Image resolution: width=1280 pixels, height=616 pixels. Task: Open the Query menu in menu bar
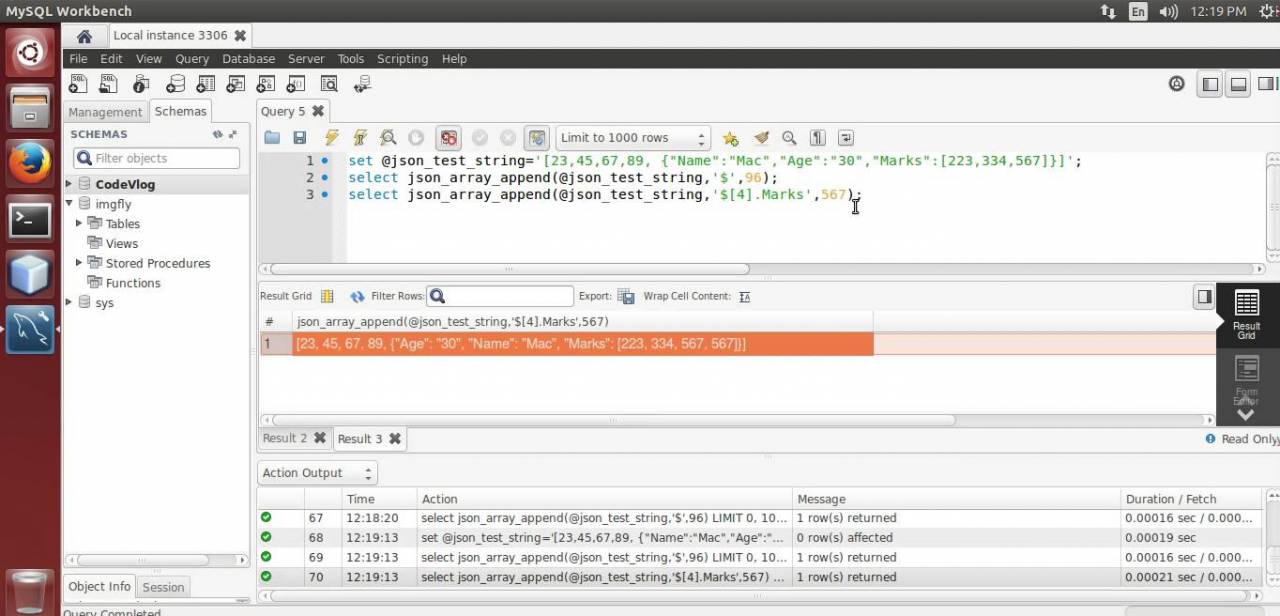pyautogui.click(x=192, y=59)
